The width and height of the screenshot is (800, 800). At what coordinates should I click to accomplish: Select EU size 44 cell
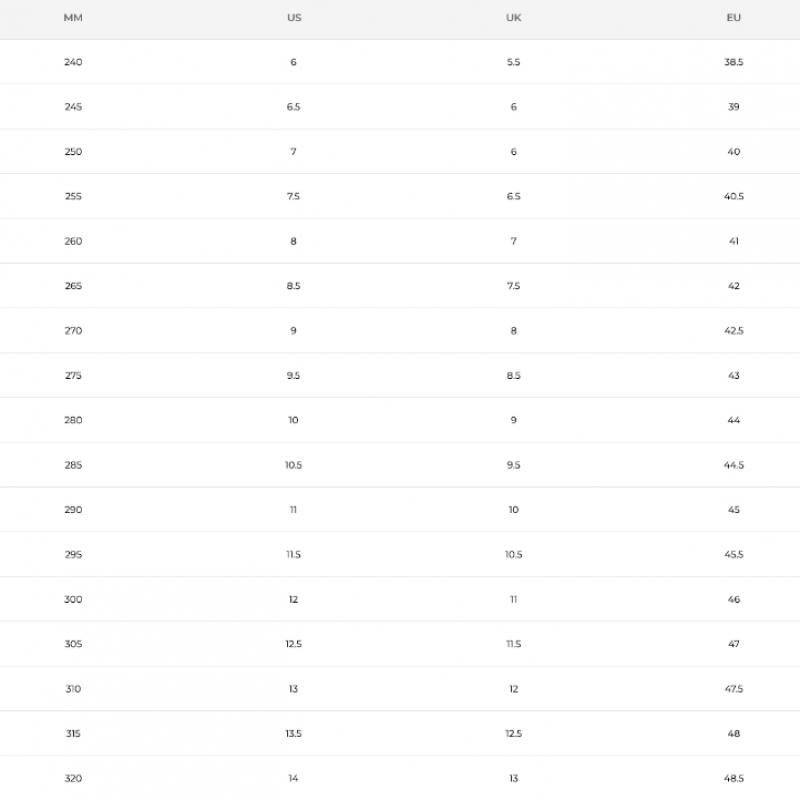pyautogui.click(x=733, y=420)
